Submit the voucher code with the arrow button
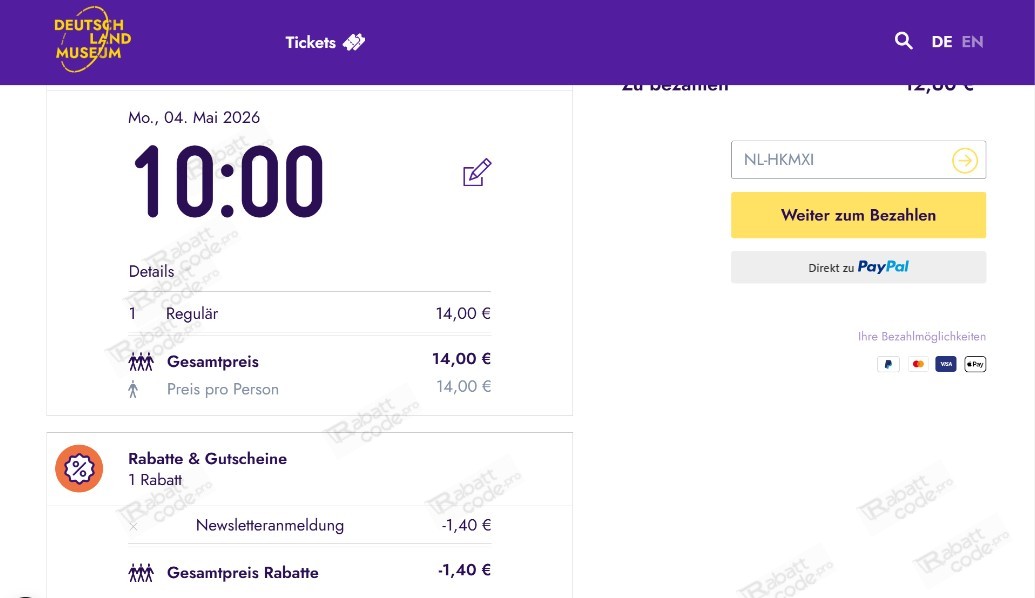This screenshot has height=598, width=1035. click(964, 160)
